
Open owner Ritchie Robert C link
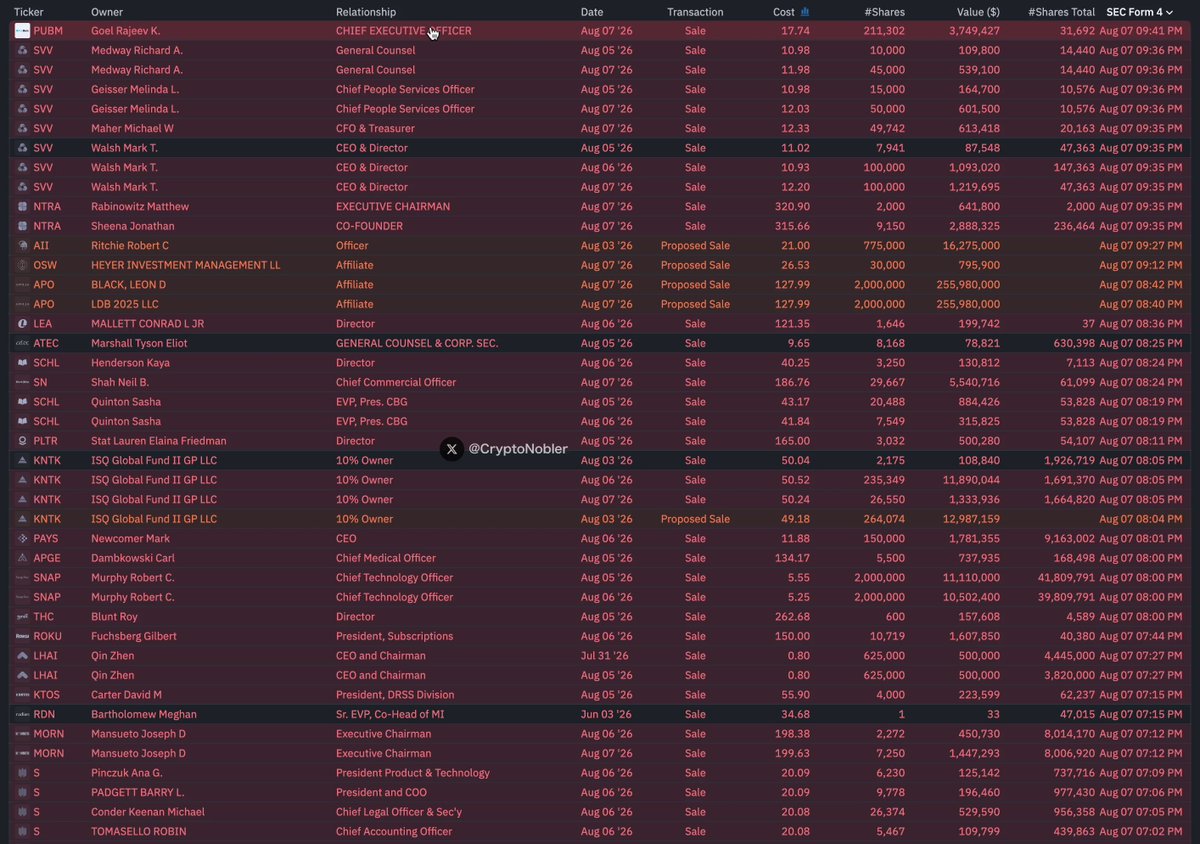coord(130,246)
